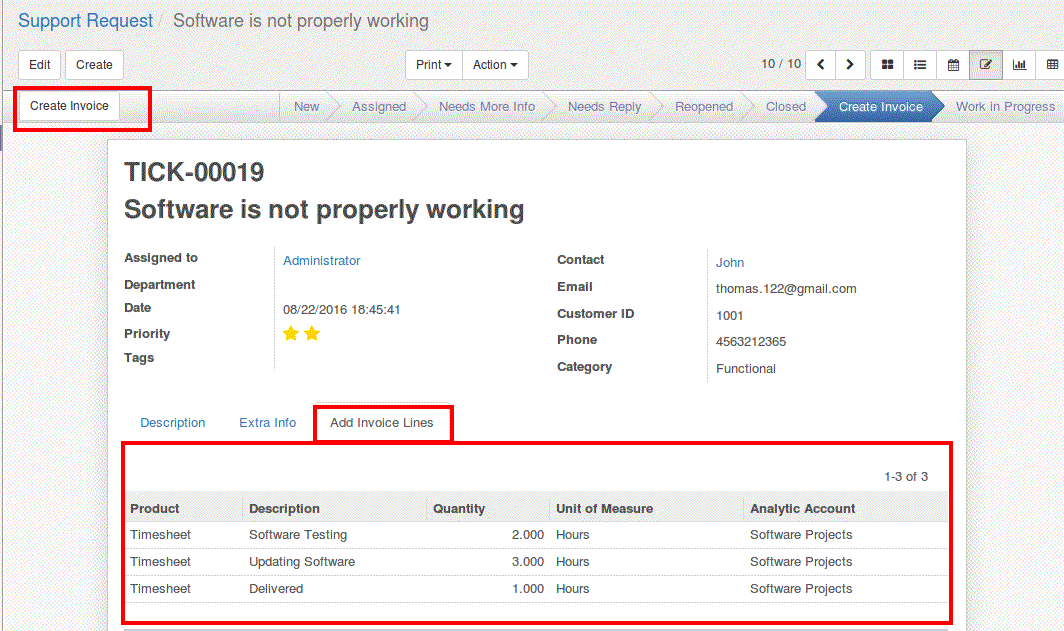Set priority to first star
1064x631 pixels.
pos(291,333)
